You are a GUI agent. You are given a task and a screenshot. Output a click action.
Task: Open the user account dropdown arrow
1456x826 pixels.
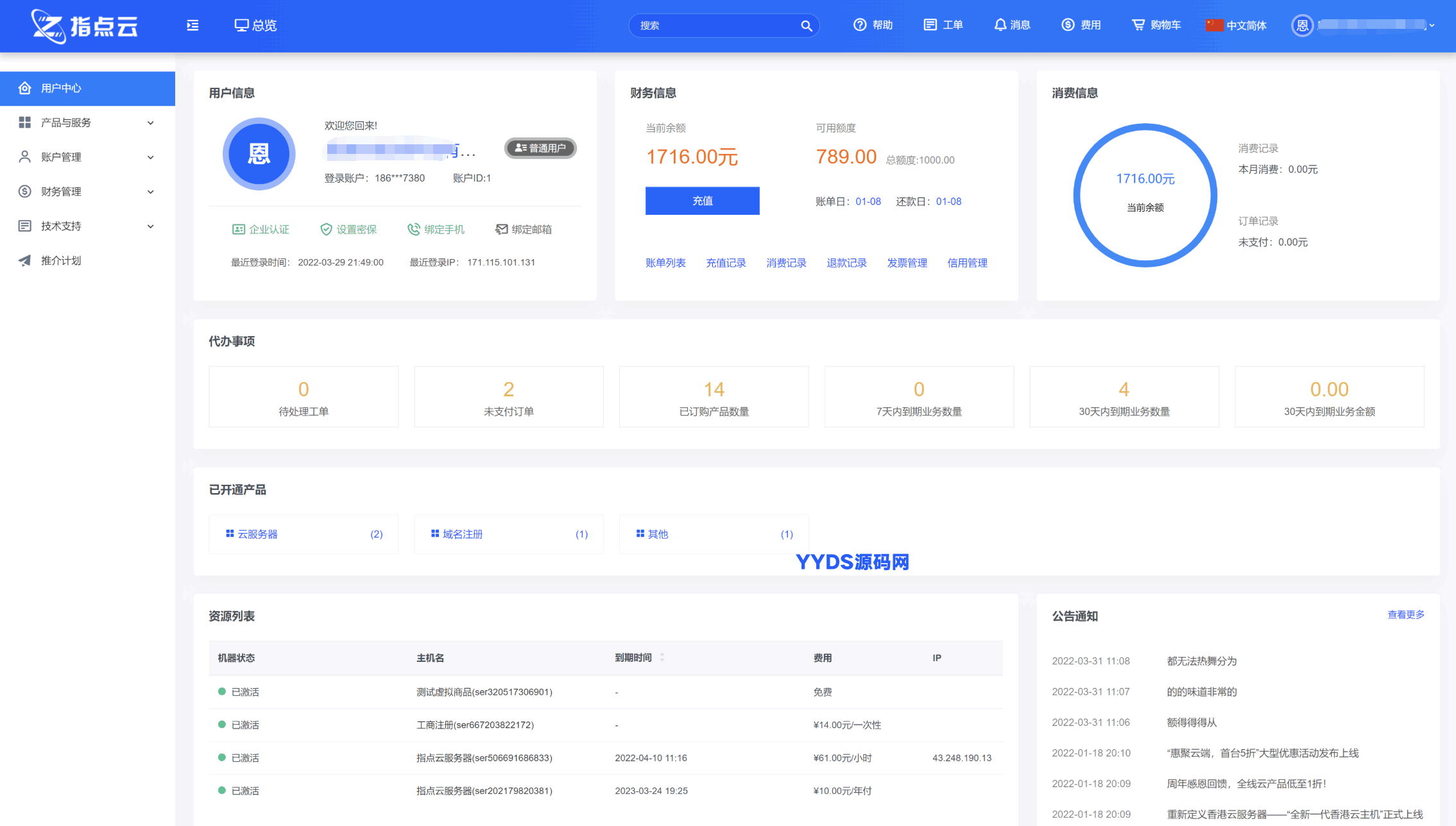coord(1432,26)
